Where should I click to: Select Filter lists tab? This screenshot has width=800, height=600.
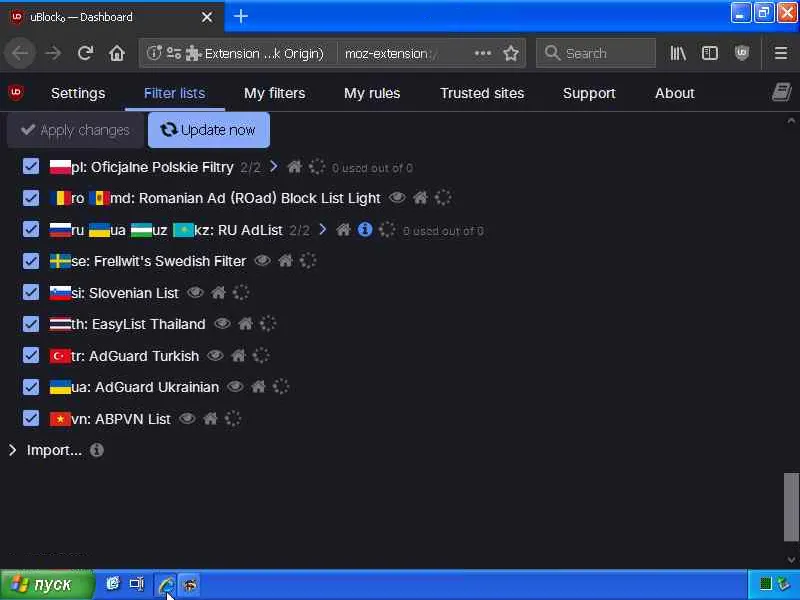(x=174, y=93)
